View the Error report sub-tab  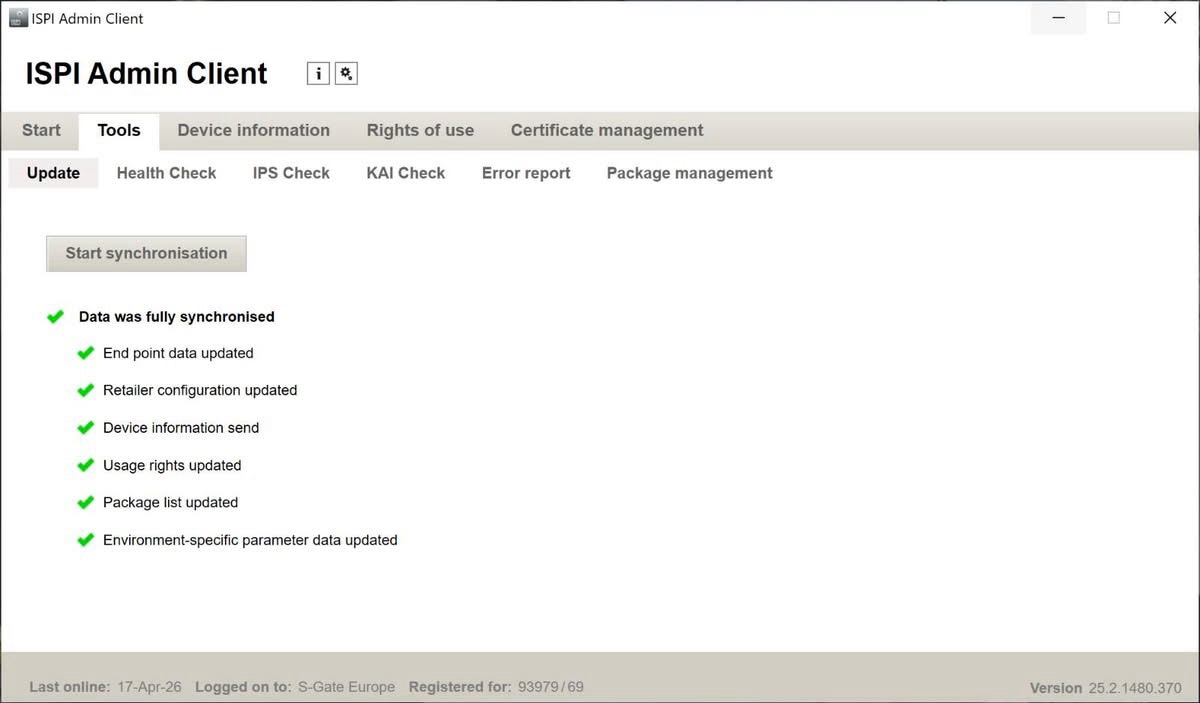525,173
